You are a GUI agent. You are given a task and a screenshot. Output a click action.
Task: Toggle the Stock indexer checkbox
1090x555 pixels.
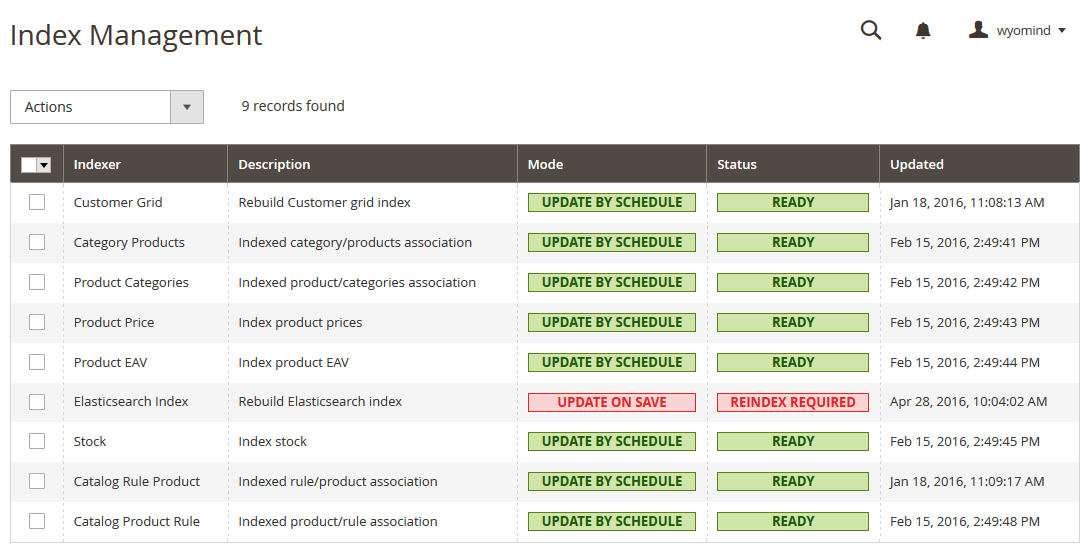pos(37,441)
